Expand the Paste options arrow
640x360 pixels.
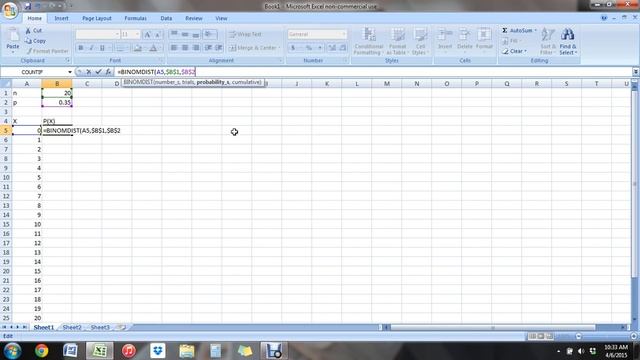click(x=13, y=52)
